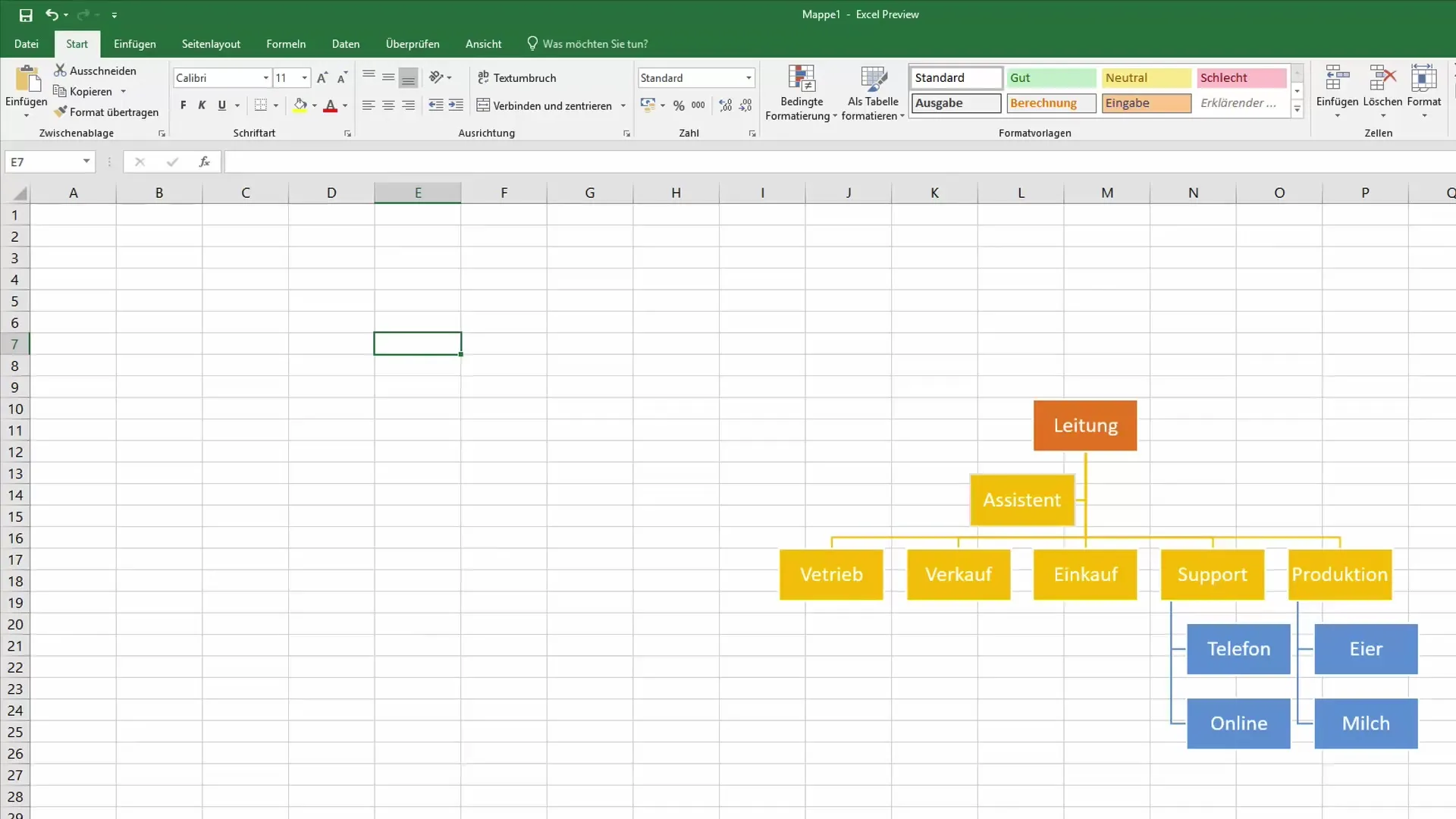
Task: Toggle top vertical alignment
Action: (369, 77)
